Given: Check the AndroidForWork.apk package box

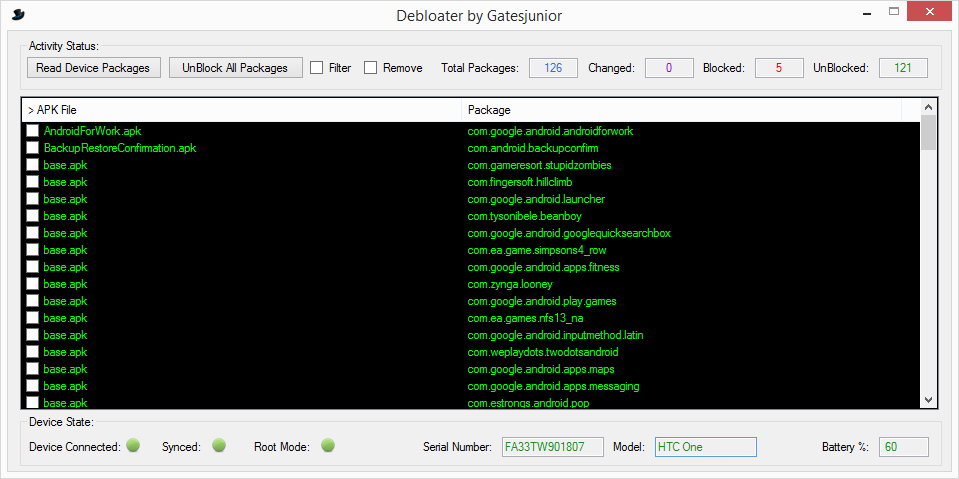Looking at the screenshot, I should [33, 131].
